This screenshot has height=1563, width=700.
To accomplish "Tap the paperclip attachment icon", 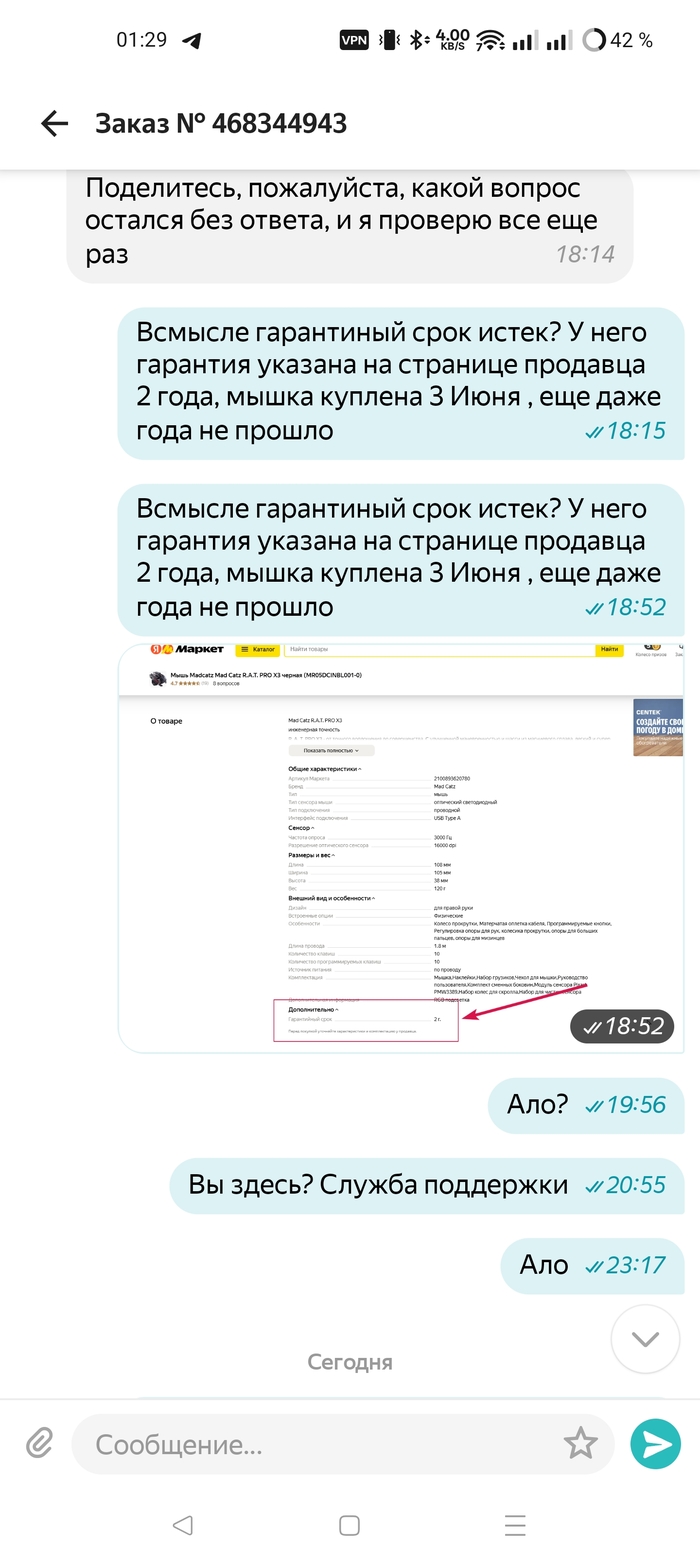I will [38, 1443].
